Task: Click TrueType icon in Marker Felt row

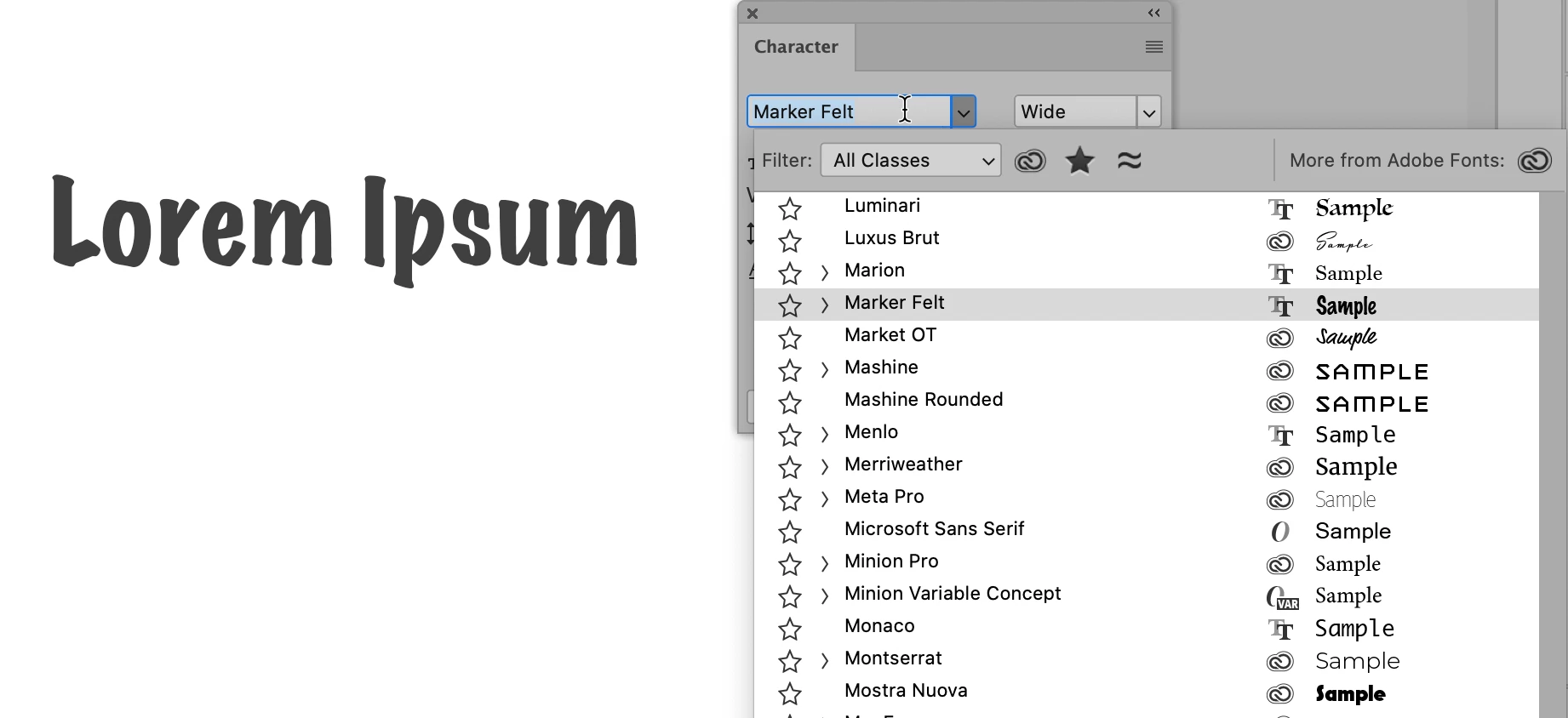Action: tap(1280, 306)
